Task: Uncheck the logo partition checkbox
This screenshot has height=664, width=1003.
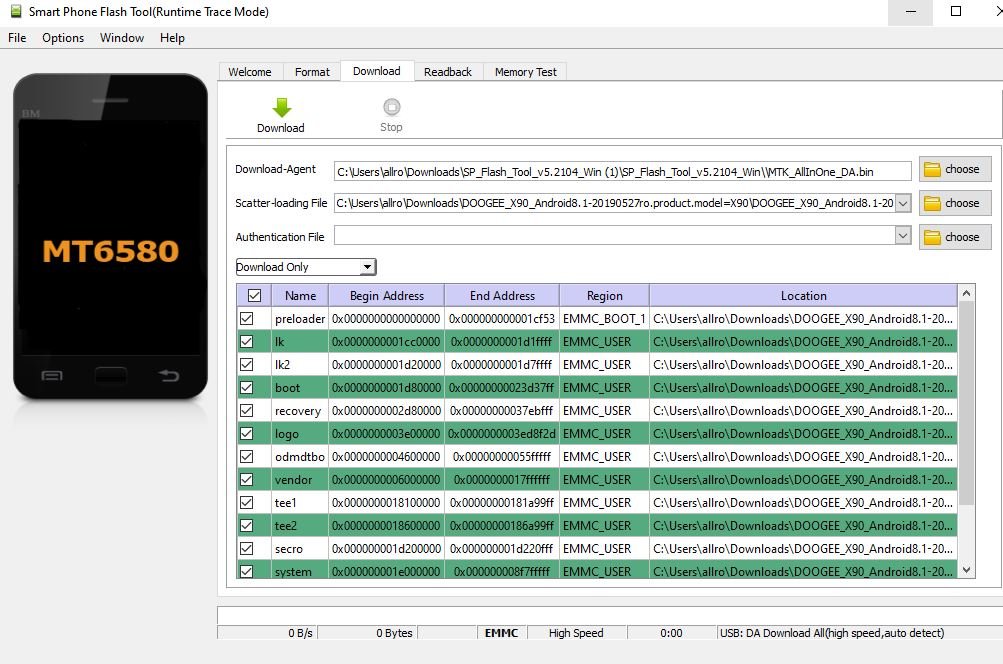Action: coord(247,434)
